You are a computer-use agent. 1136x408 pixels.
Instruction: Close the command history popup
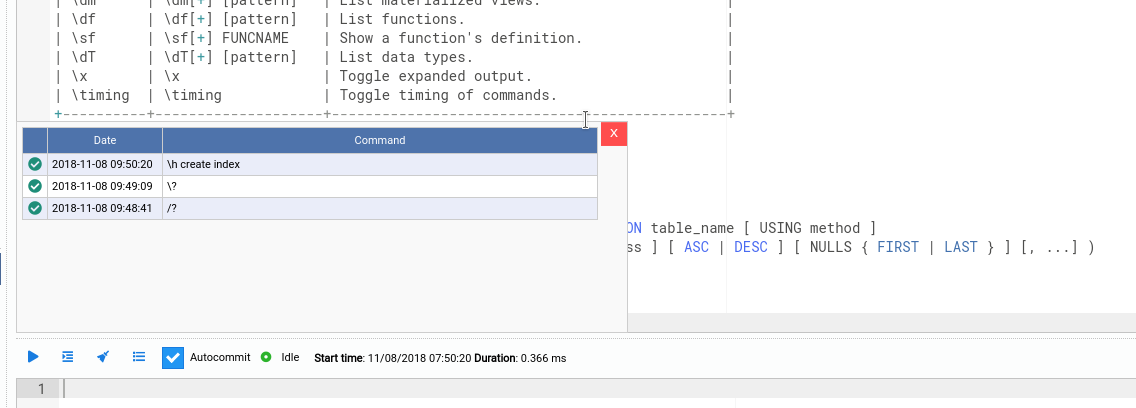pos(614,133)
